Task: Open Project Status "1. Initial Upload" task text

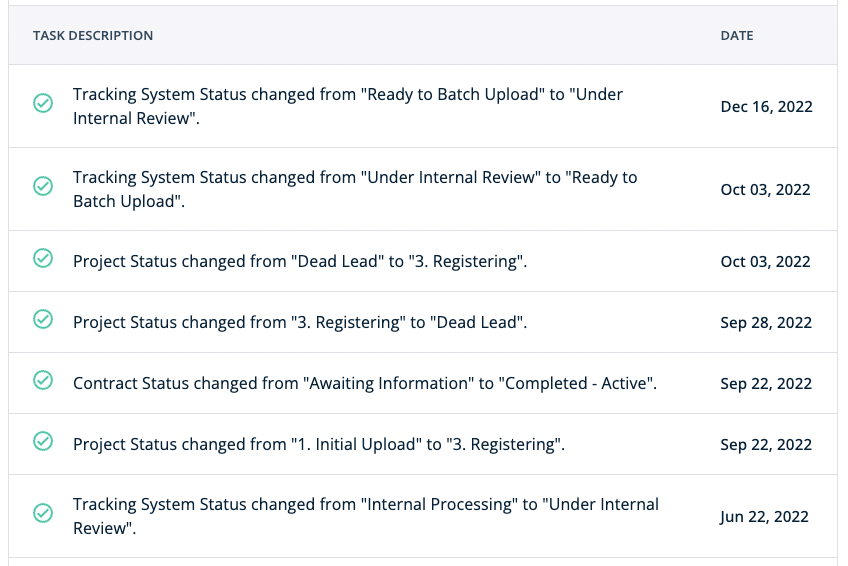Action: click(319, 444)
